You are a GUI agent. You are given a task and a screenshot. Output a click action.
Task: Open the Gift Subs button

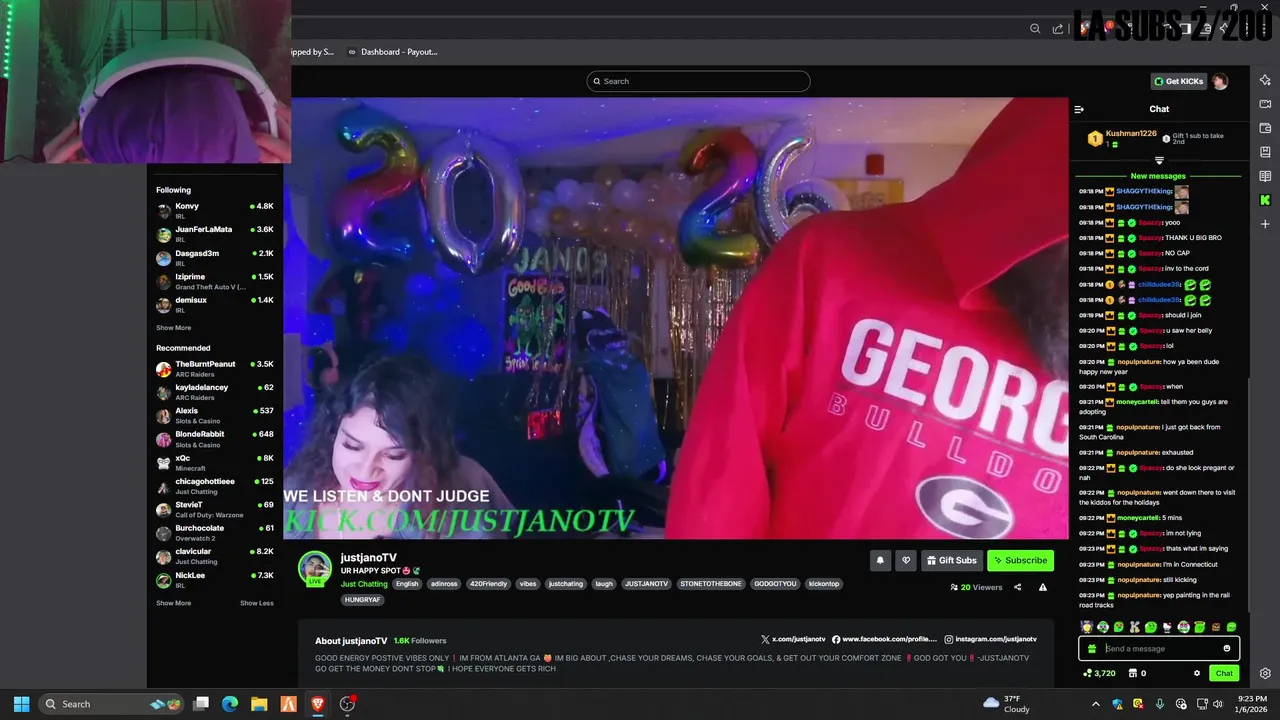coord(952,560)
